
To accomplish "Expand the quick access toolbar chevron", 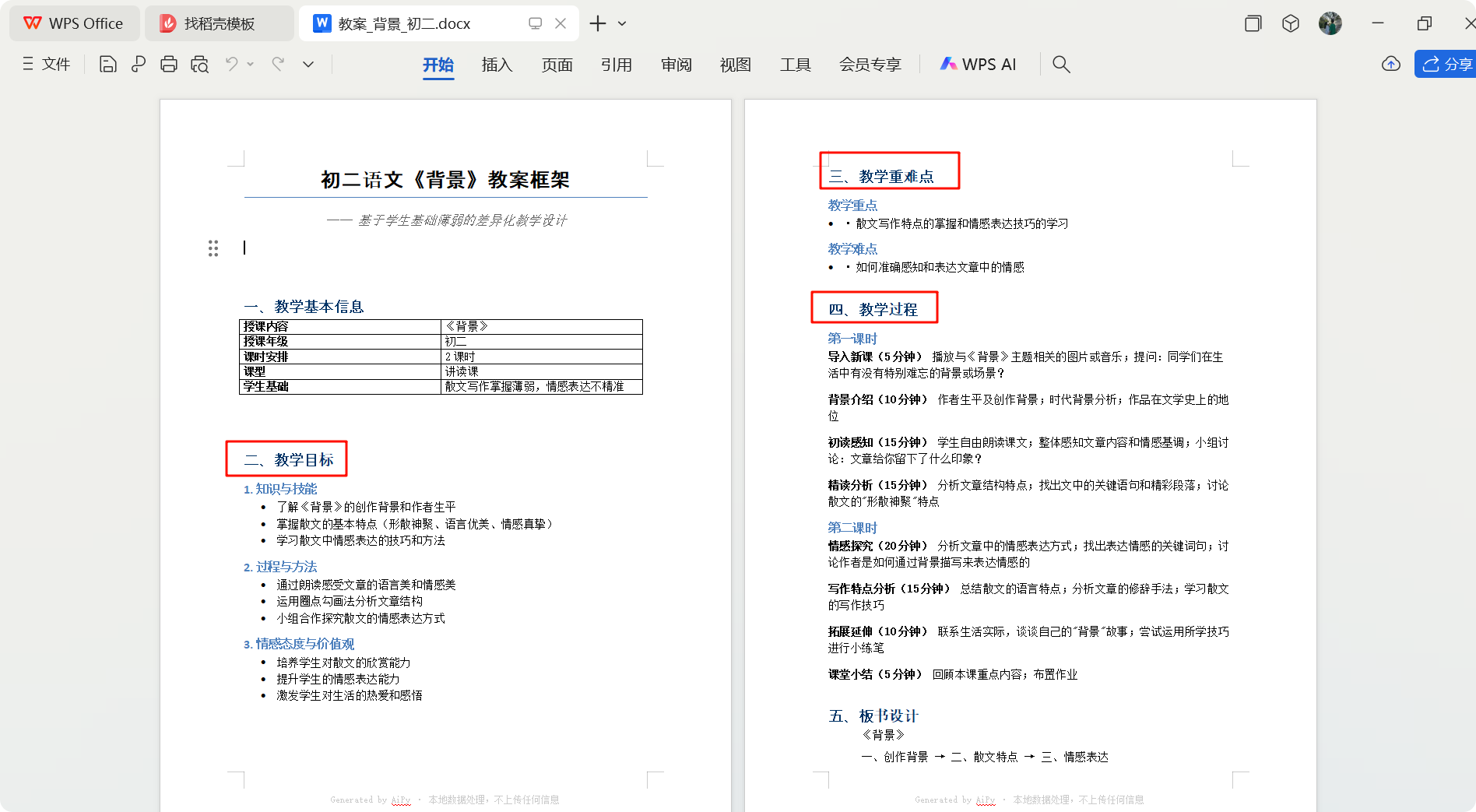I will click(x=308, y=64).
